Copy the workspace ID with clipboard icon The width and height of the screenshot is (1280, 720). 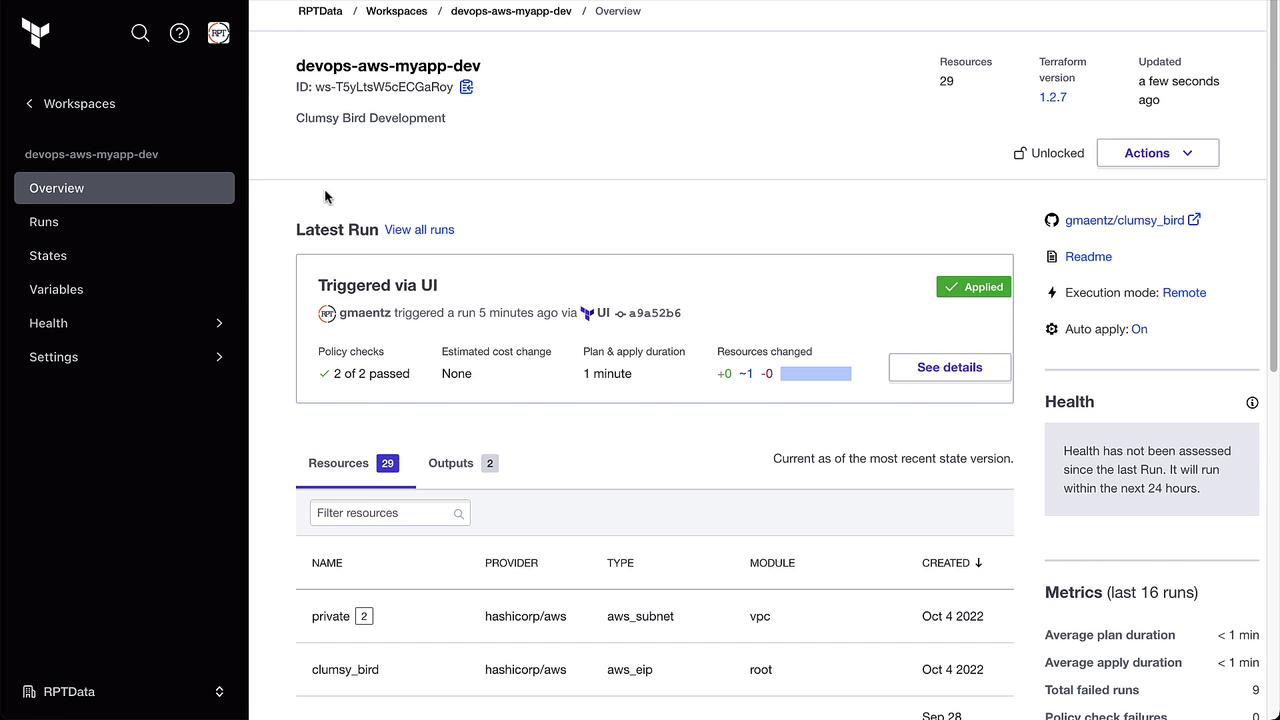tap(466, 87)
